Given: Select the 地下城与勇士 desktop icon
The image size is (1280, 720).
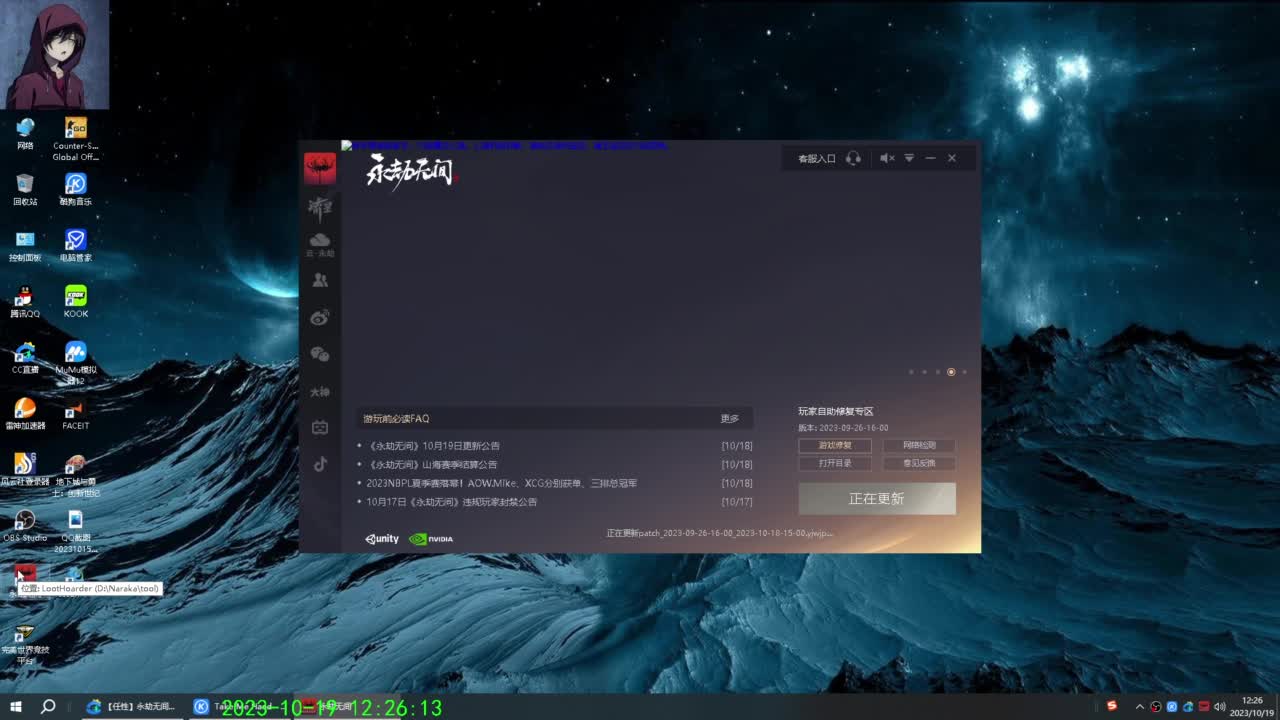Looking at the screenshot, I should coord(75,475).
